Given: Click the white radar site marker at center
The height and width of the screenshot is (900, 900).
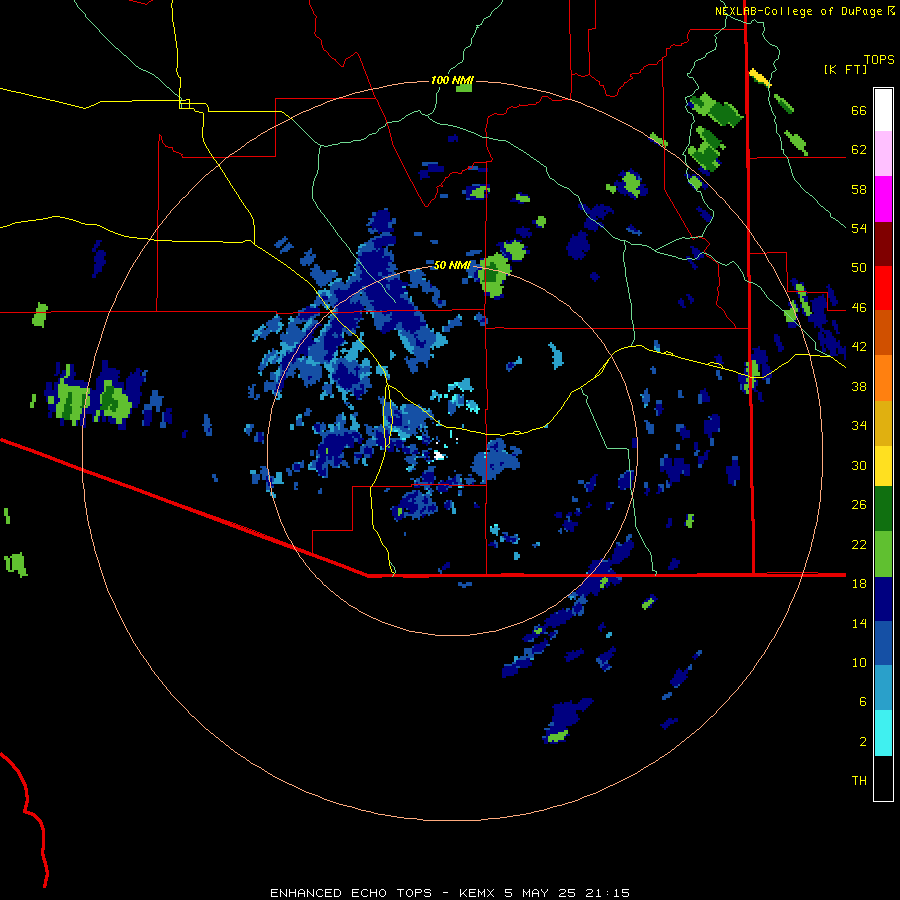Looking at the screenshot, I should point(439,455).
